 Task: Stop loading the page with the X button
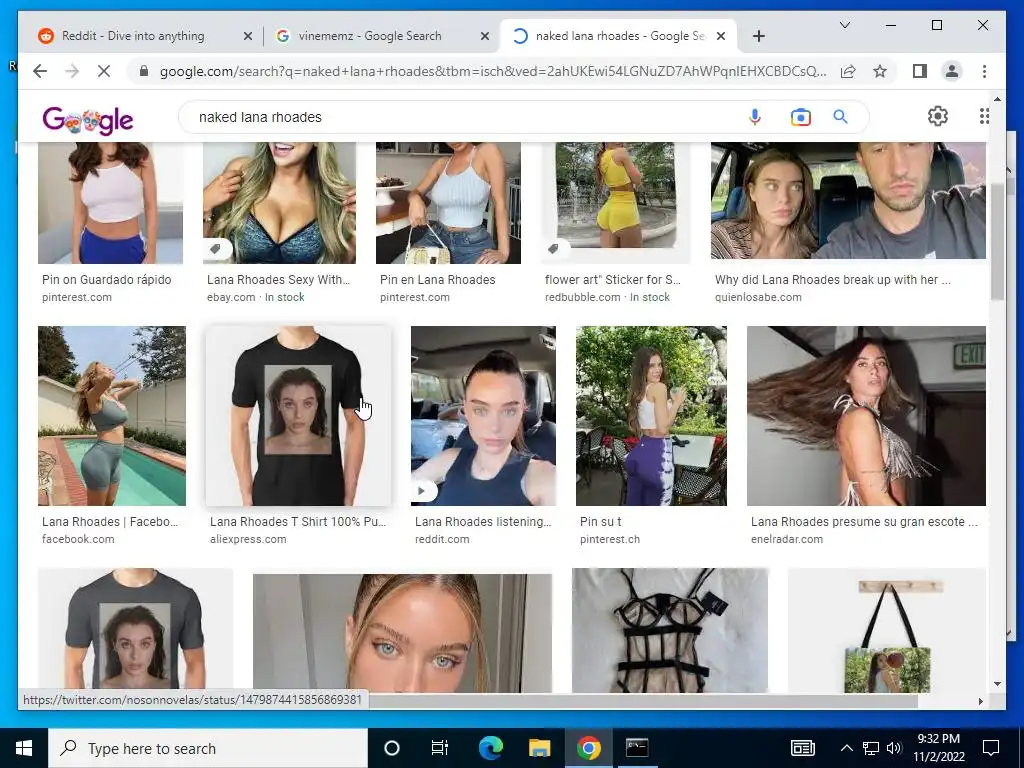point(104,71)
